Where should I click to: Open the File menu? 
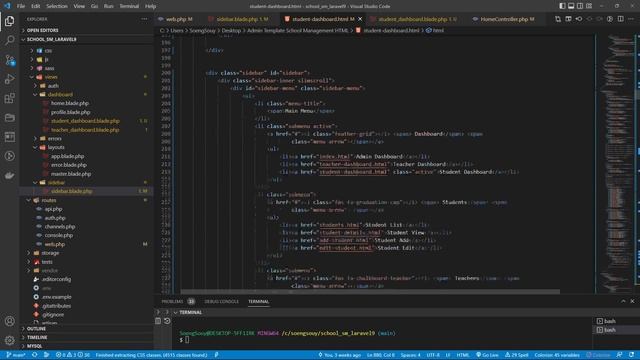pyautogui.click(x=21, y=6)
